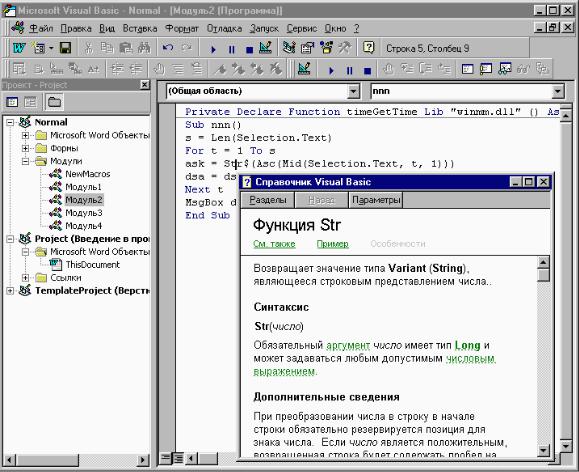The width and height of the screenshot is (579, 472).
Task: Click the Toolbox hammer-and-wrench icon
Action: pos(345,48)
